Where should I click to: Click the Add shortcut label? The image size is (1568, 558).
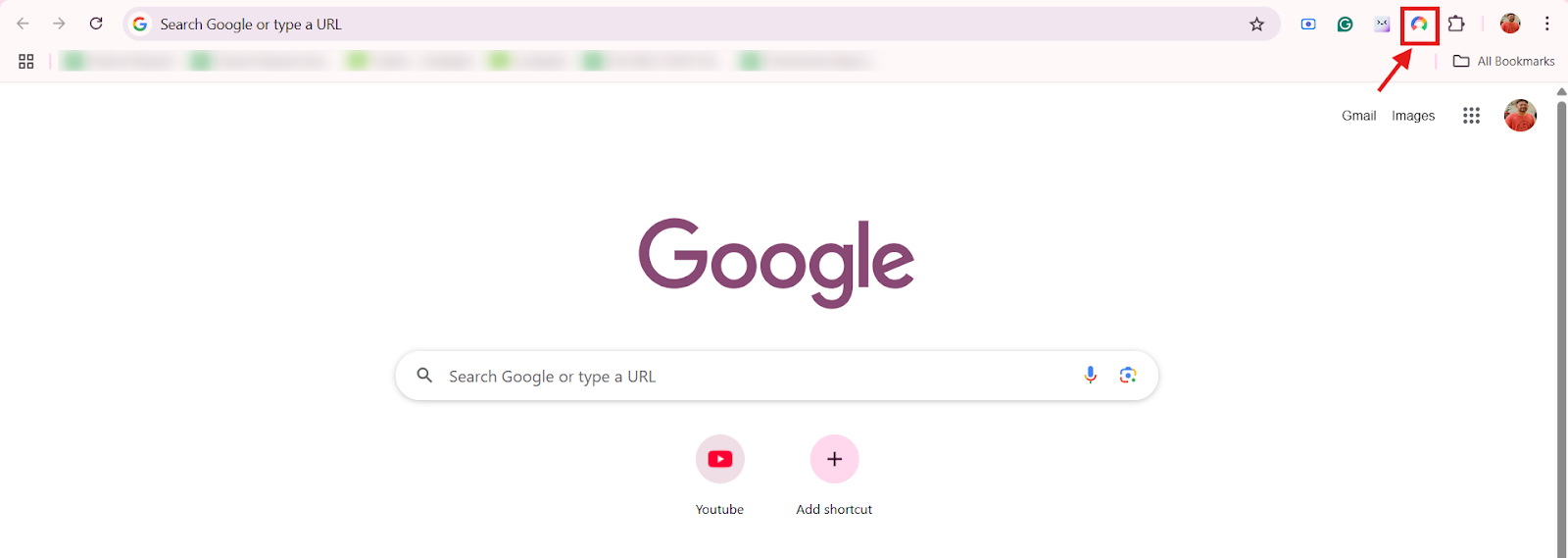tap(834, 510)
